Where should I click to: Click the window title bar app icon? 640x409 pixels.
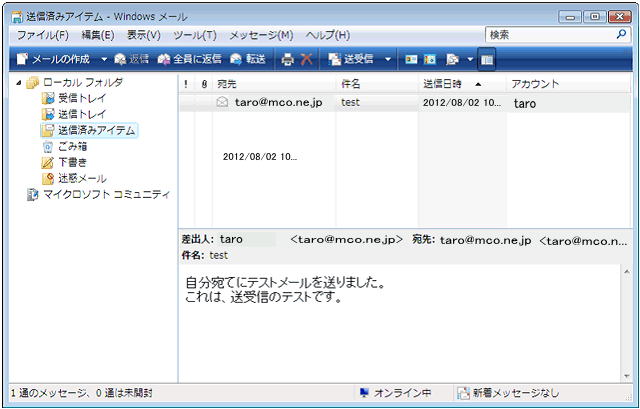(17, 17)
